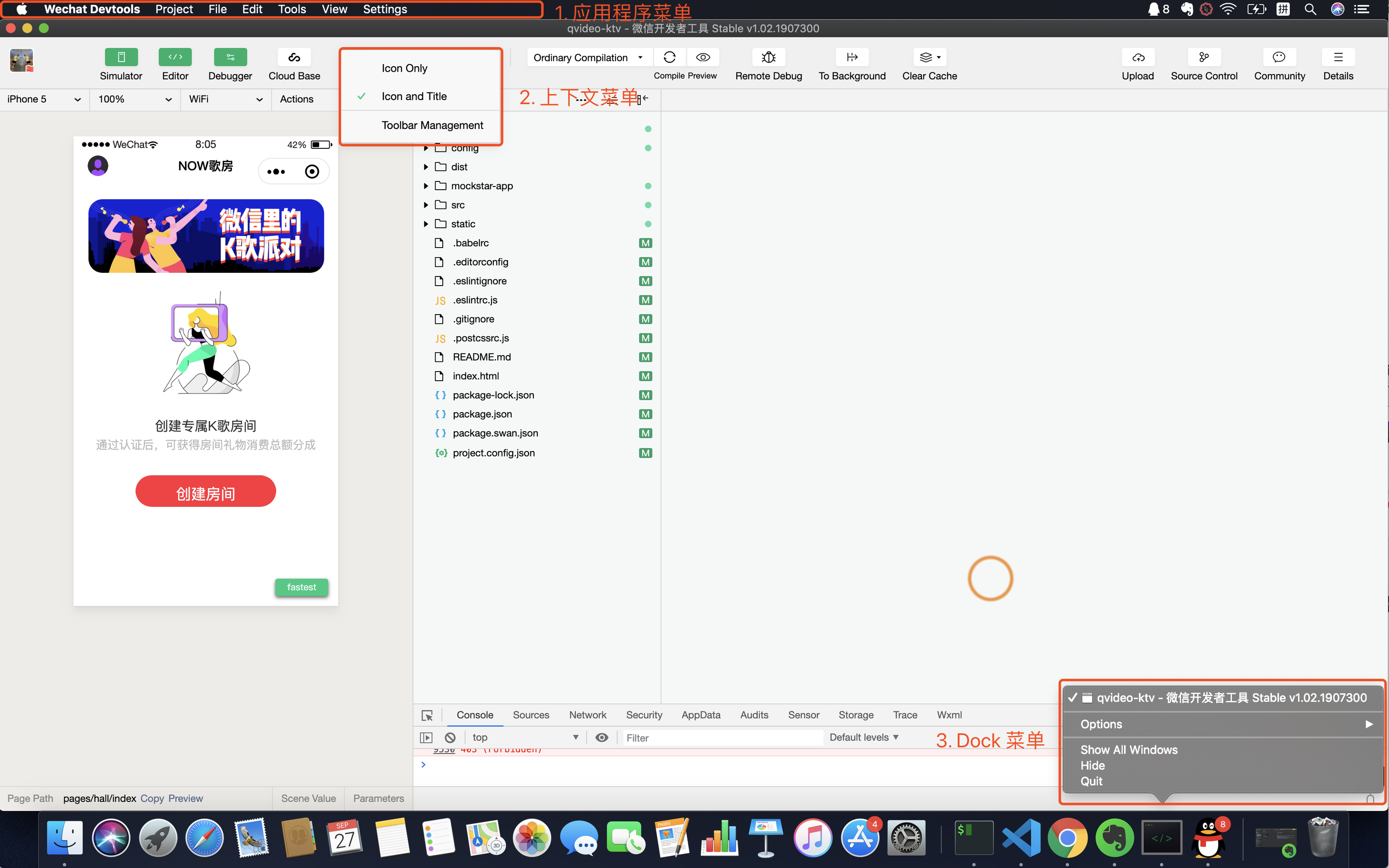1389x868 pixels.
Task: Click Parameters in the status bar
Action: 378,799
